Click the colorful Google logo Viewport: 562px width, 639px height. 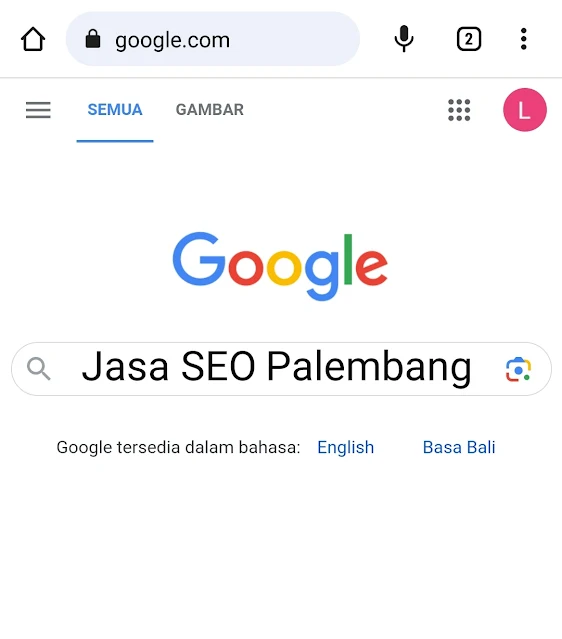280,266
